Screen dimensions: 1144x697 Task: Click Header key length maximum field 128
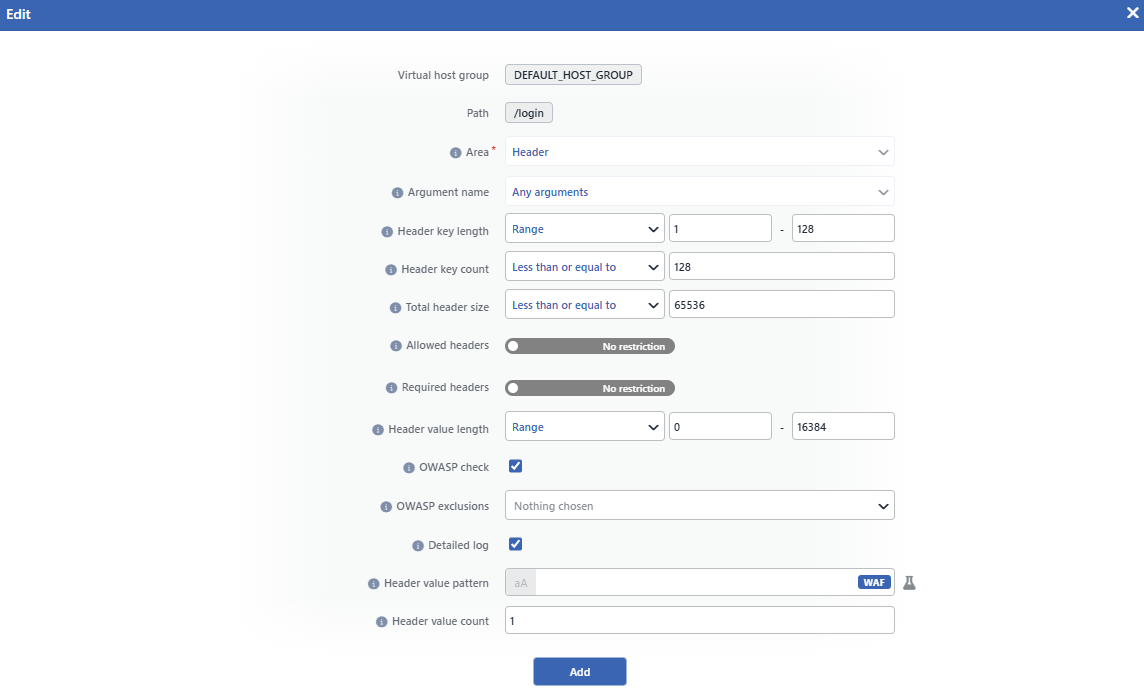843,228
